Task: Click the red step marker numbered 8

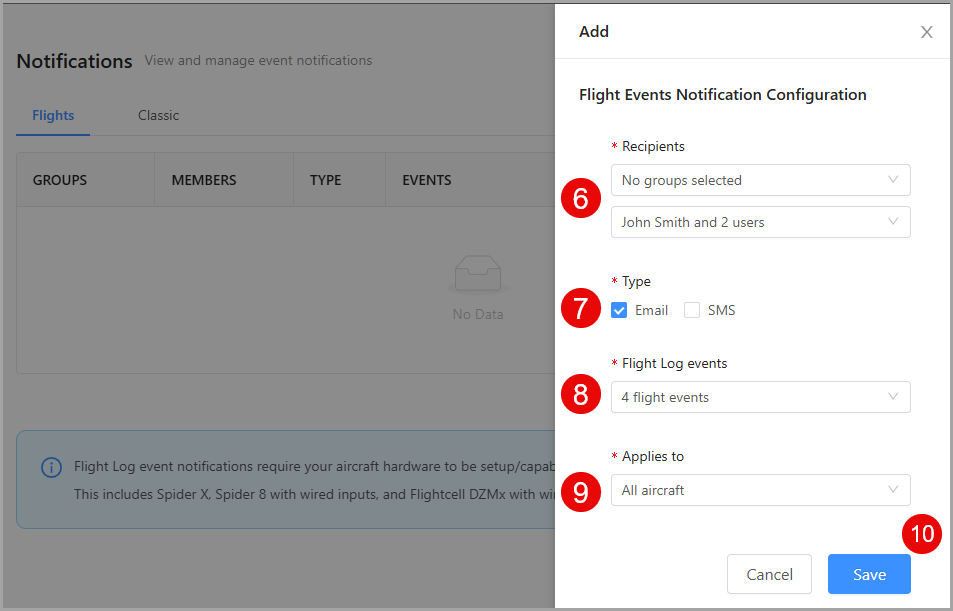Action: (581, 396)
